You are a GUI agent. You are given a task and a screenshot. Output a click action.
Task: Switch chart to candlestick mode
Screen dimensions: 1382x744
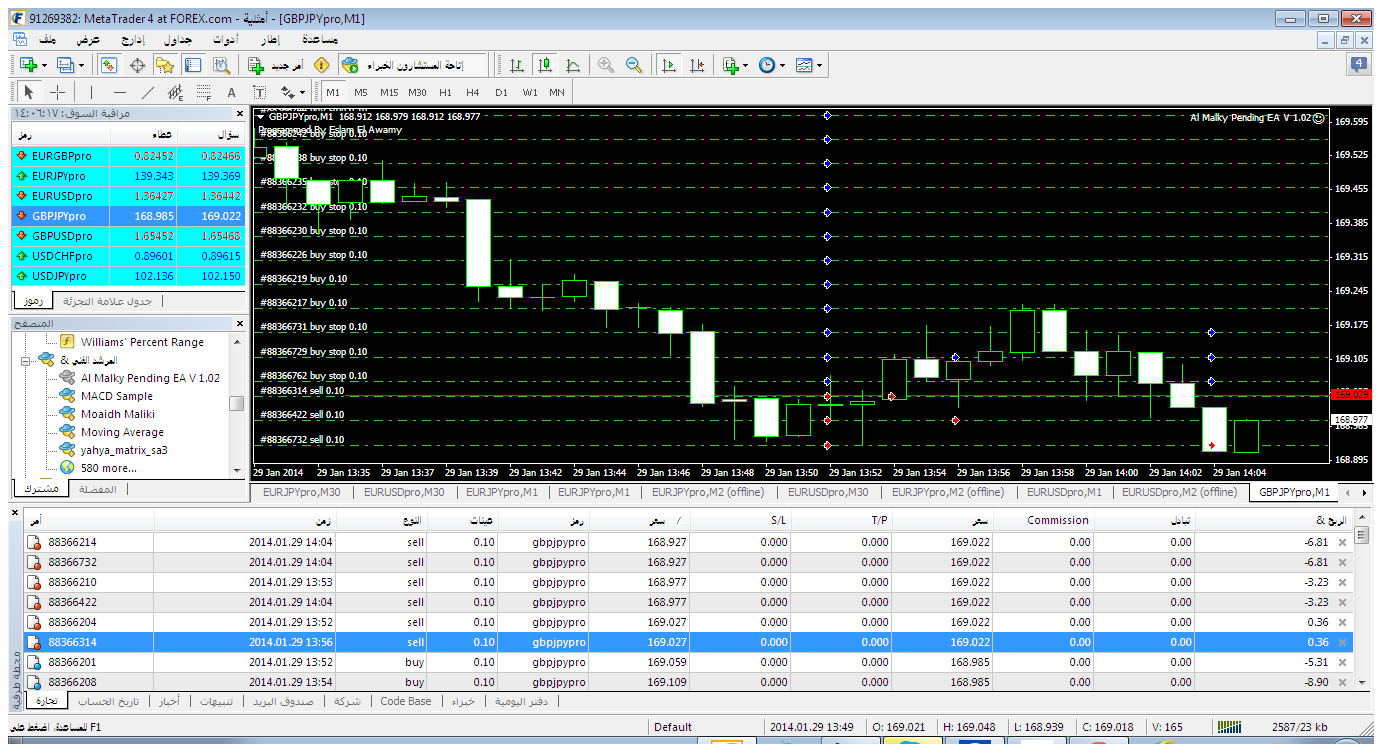pyautogui.click(x=545, y=65)
